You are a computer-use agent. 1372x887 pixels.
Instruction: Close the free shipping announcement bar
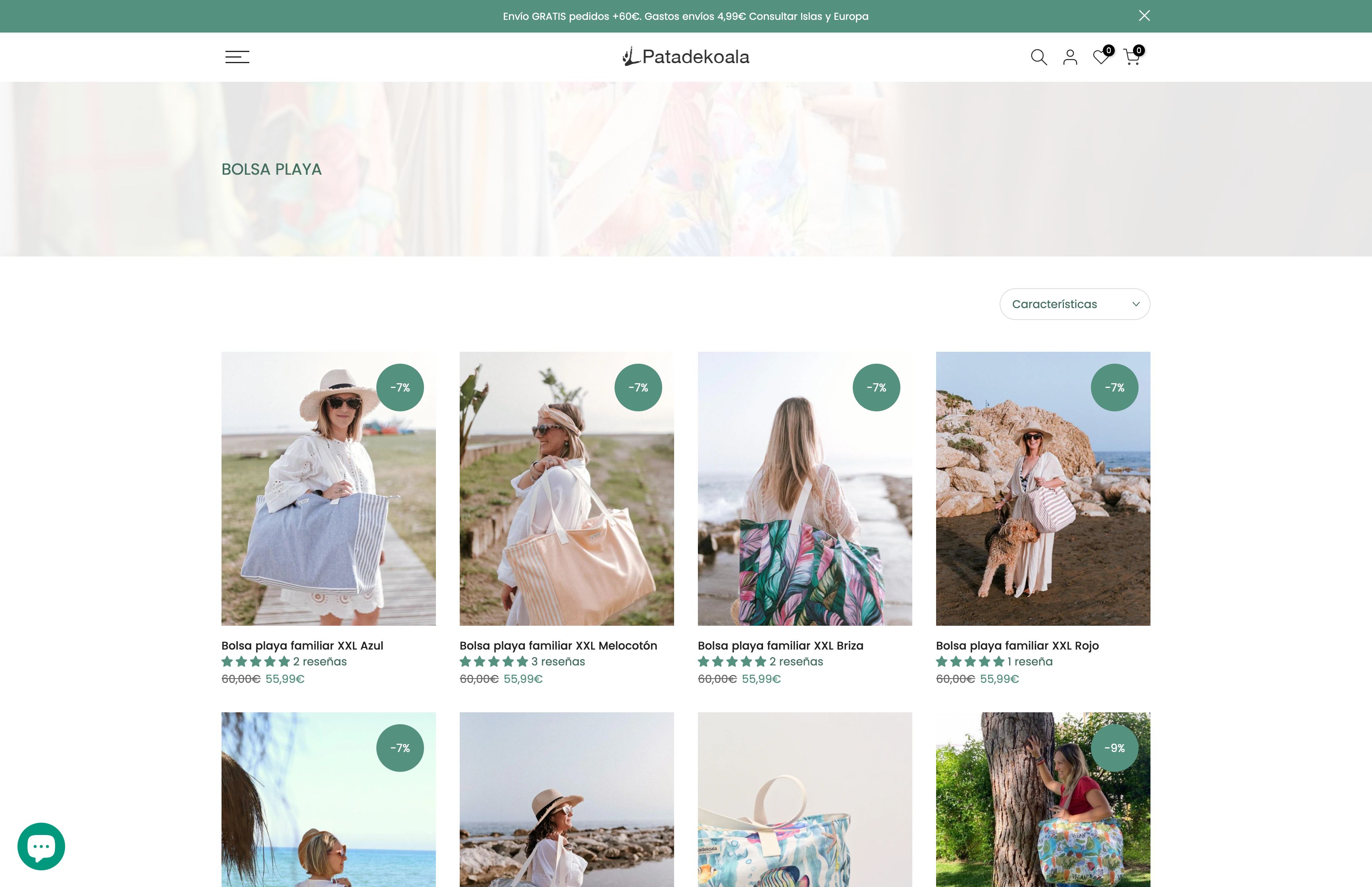(1144, 15)
